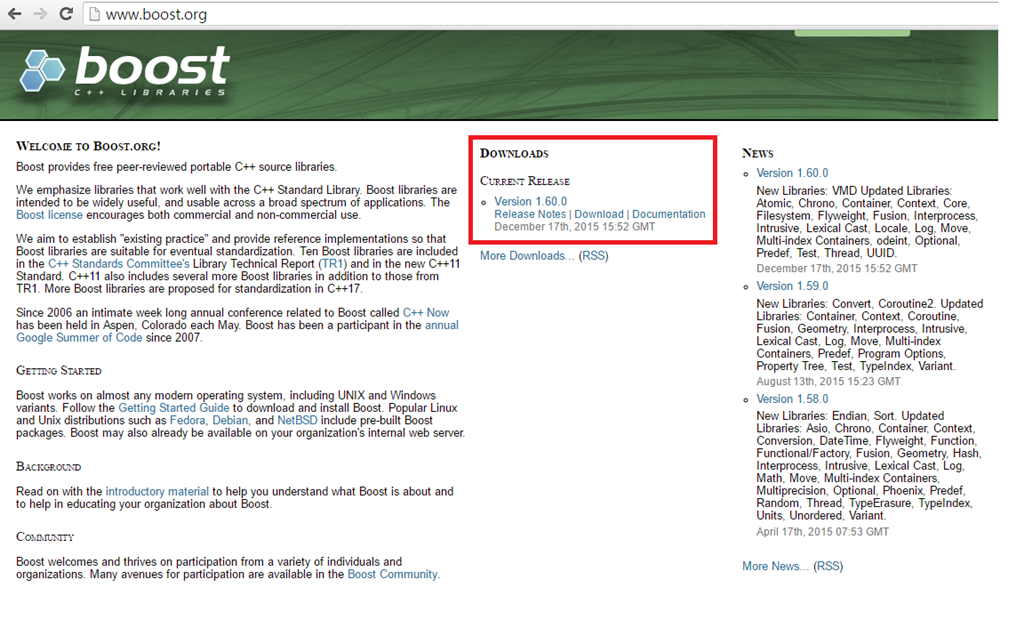Screen dimensions: 1024x636
Task: Open the Boost Community link
Action: pyautogui.click(x=392, y=575)
